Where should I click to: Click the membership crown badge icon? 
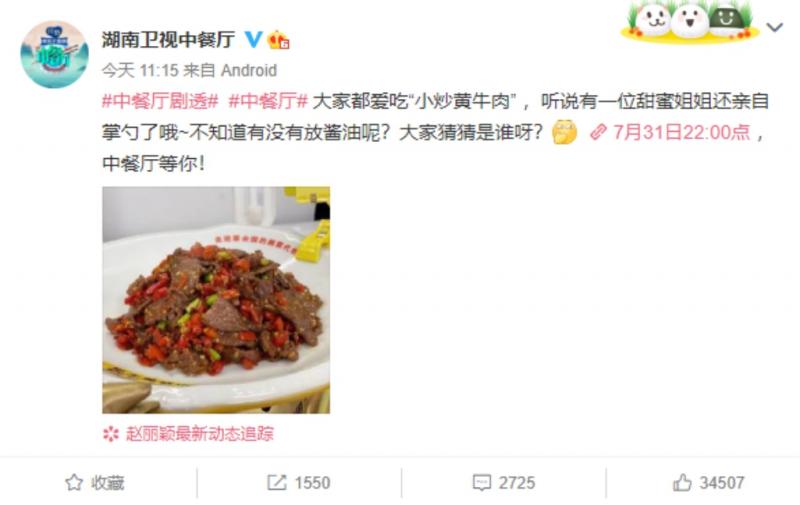click(x=279, y=40)
